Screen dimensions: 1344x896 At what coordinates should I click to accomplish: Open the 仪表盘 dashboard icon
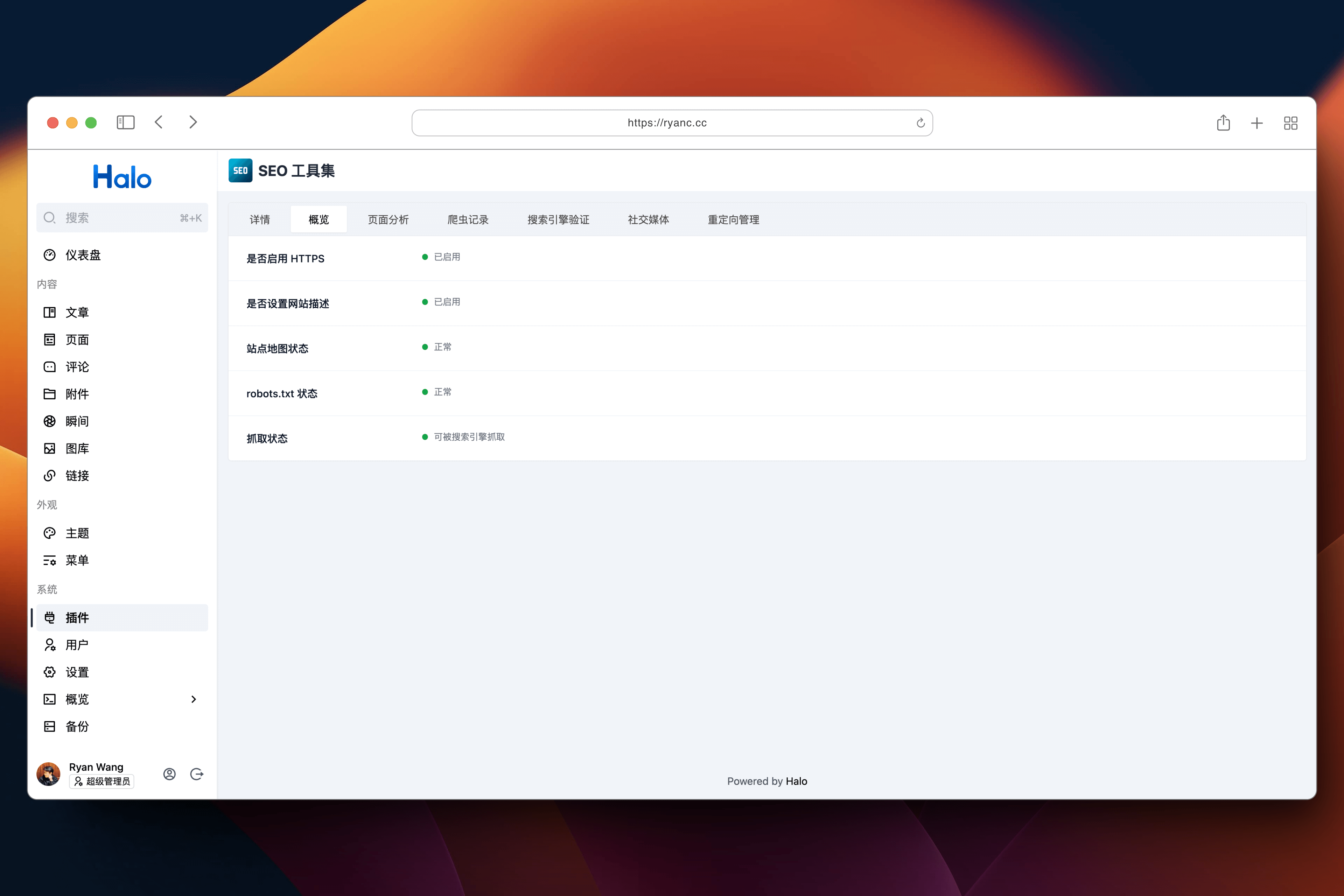(50, 255)
